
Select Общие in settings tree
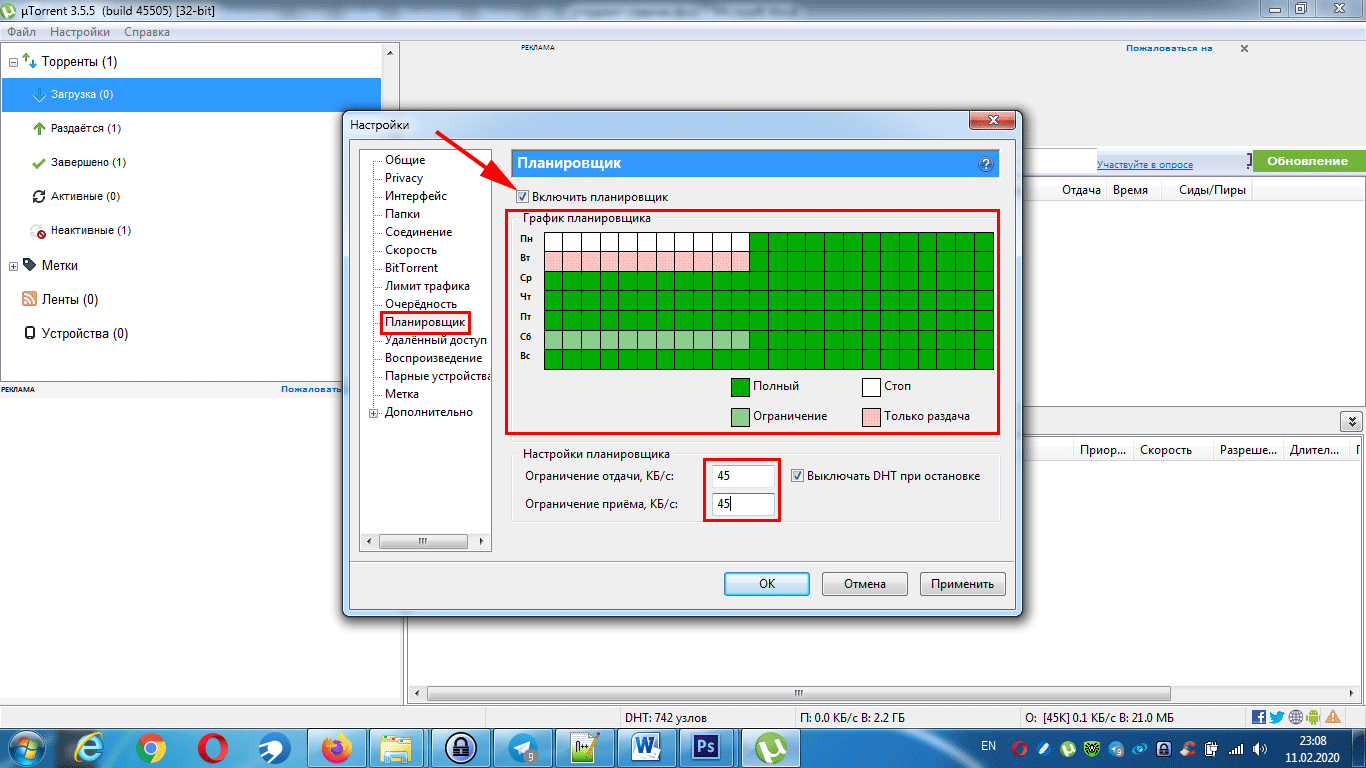click(x=405, y=160)
